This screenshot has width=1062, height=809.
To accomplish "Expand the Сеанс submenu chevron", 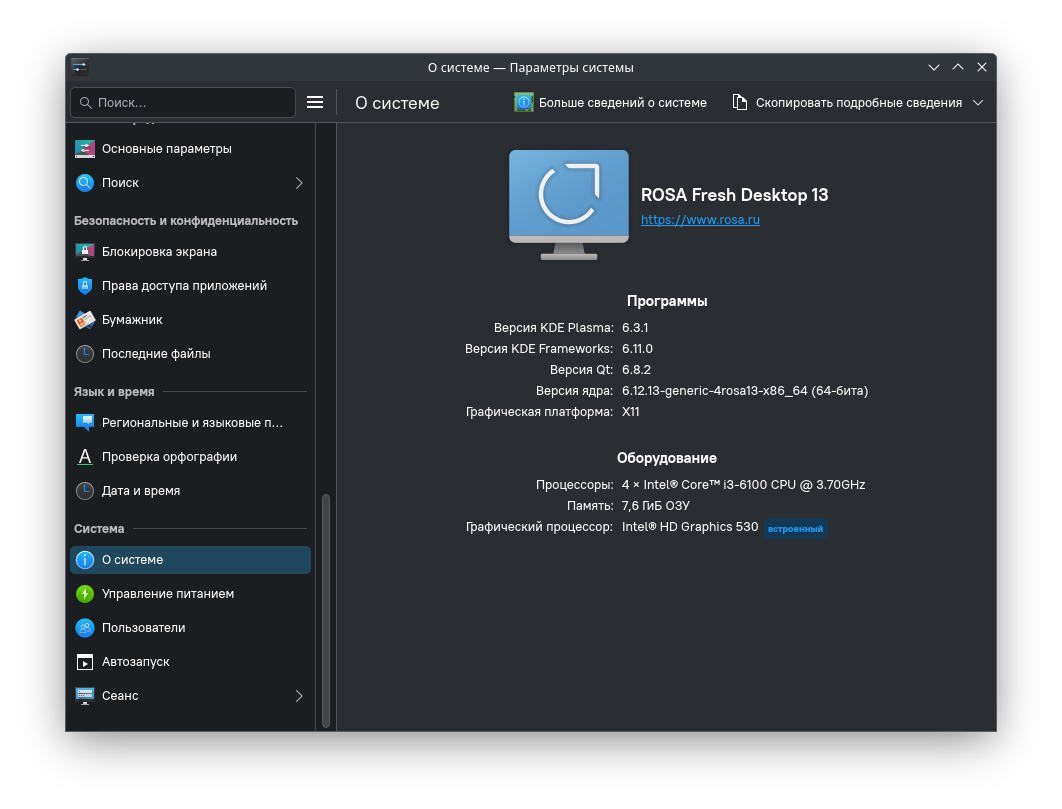I will [299, 696].
